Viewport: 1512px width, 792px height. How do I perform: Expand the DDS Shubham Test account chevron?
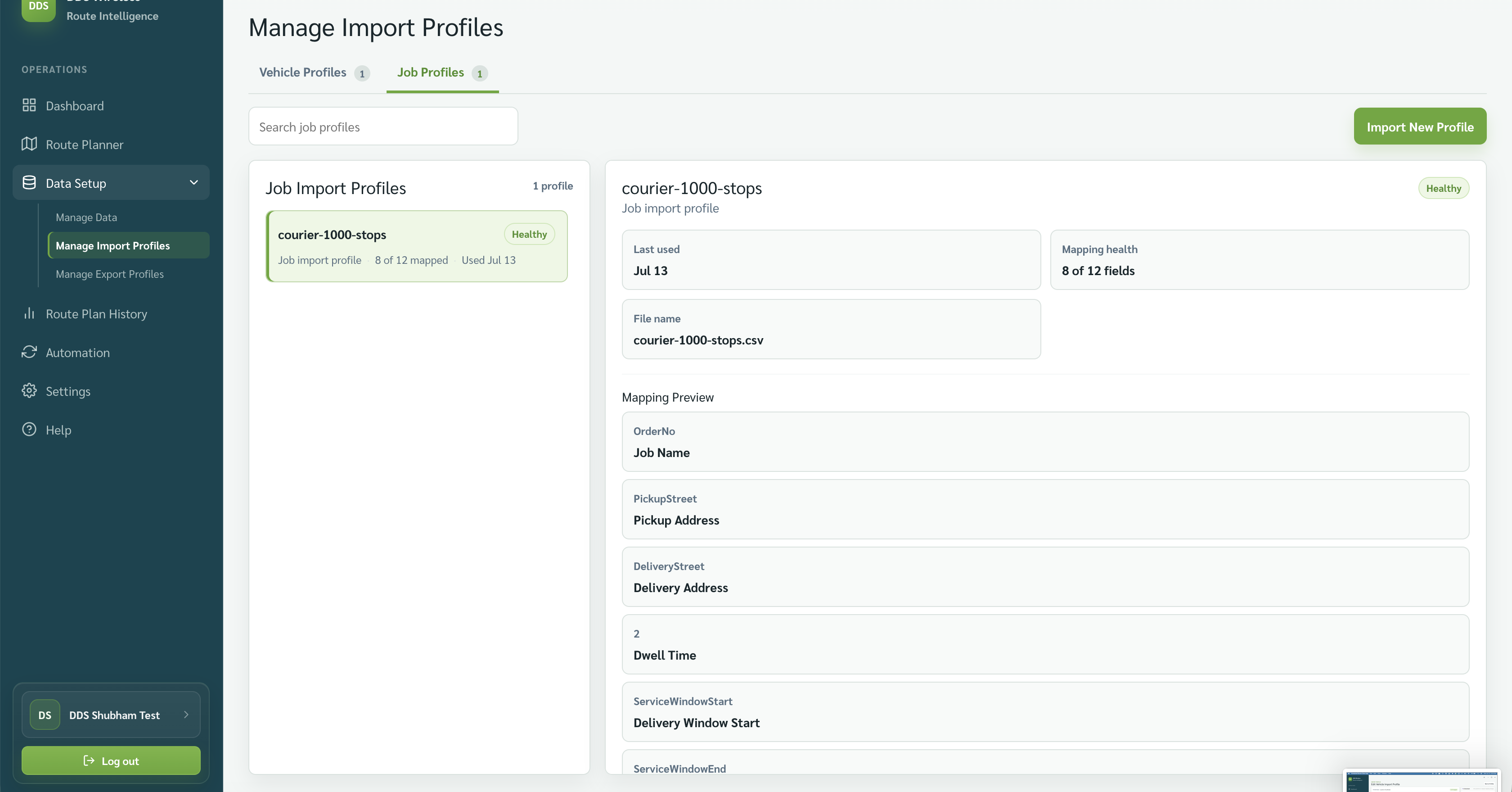point(186,715)
